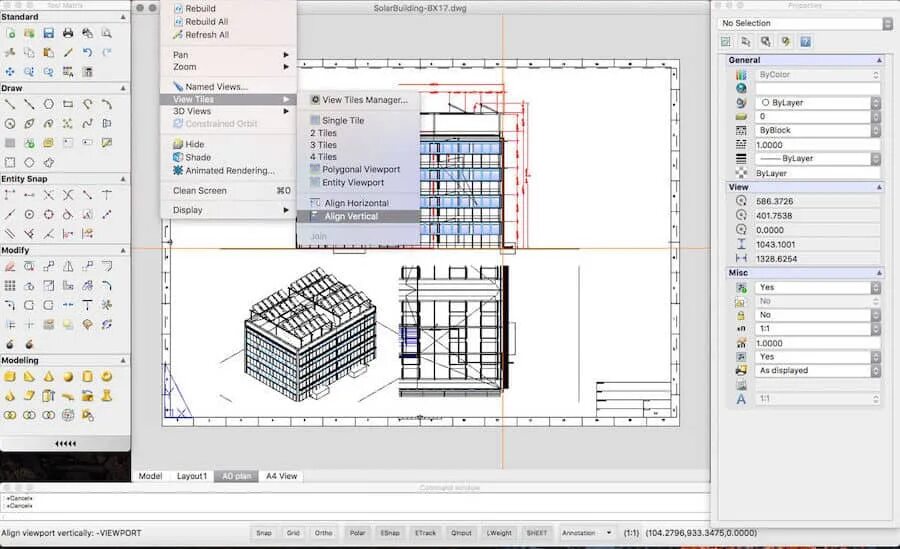
Task: Toggle QInput in the status bar
Action: tap(461, 533)
